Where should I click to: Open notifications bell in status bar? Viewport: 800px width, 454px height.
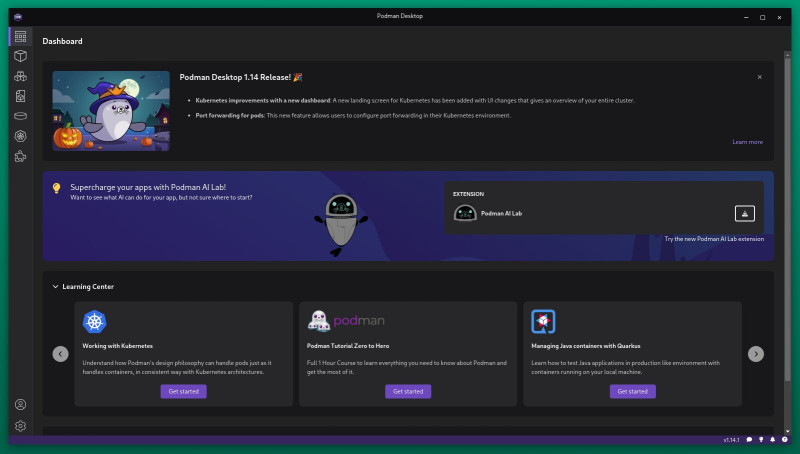click(x=772, y=439)
